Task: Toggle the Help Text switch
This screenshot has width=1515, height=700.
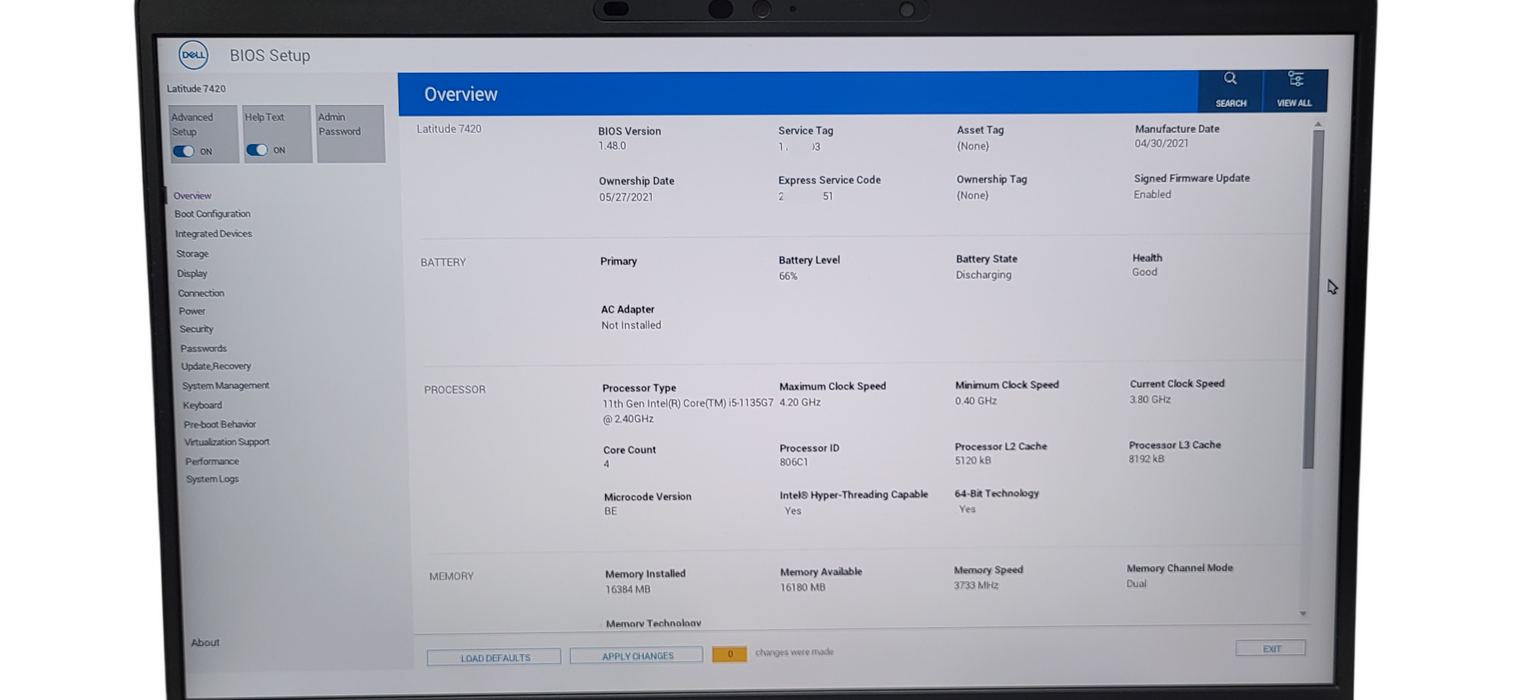Action: click(257, 150)
